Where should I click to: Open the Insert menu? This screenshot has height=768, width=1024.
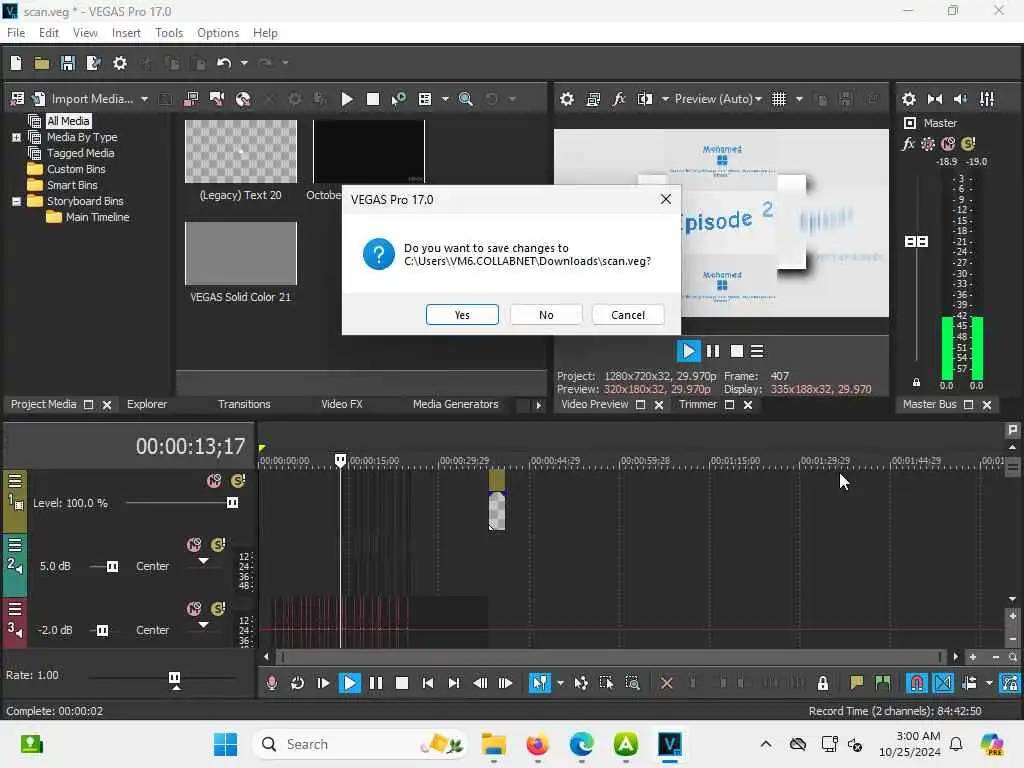pyautogui.click(x=126, y=33)
